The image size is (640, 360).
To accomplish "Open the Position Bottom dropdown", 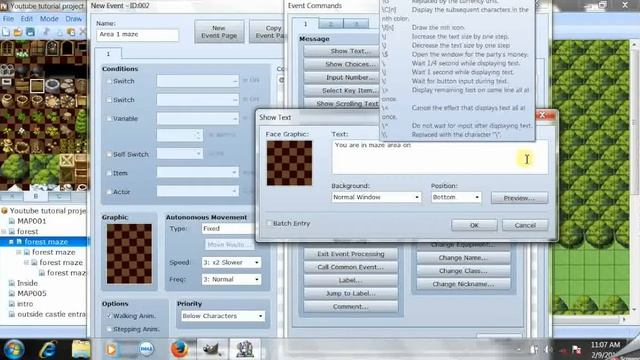I will (x=456, y=197).
